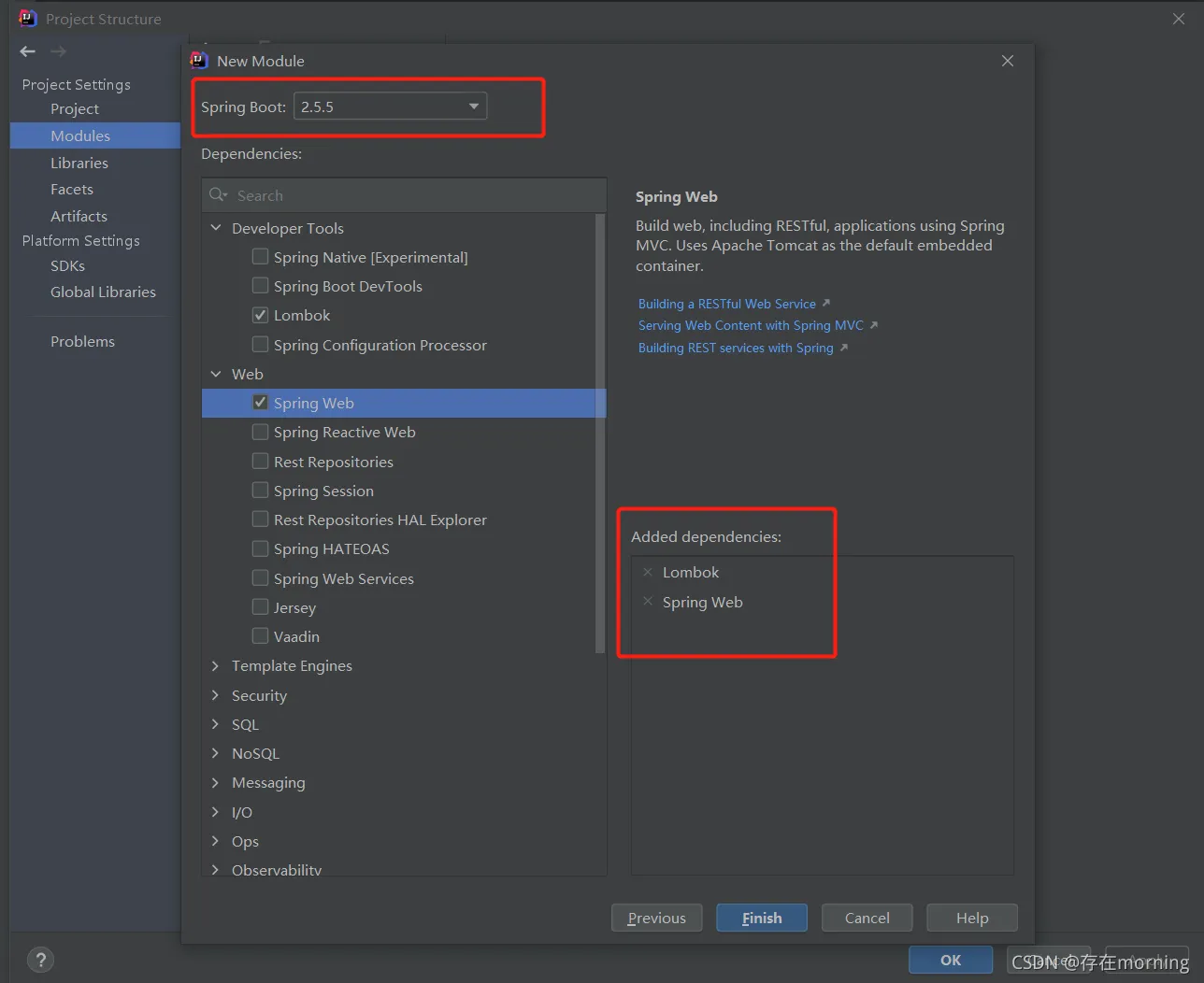Enable Rest Repositories checkbox

[261, 462]
